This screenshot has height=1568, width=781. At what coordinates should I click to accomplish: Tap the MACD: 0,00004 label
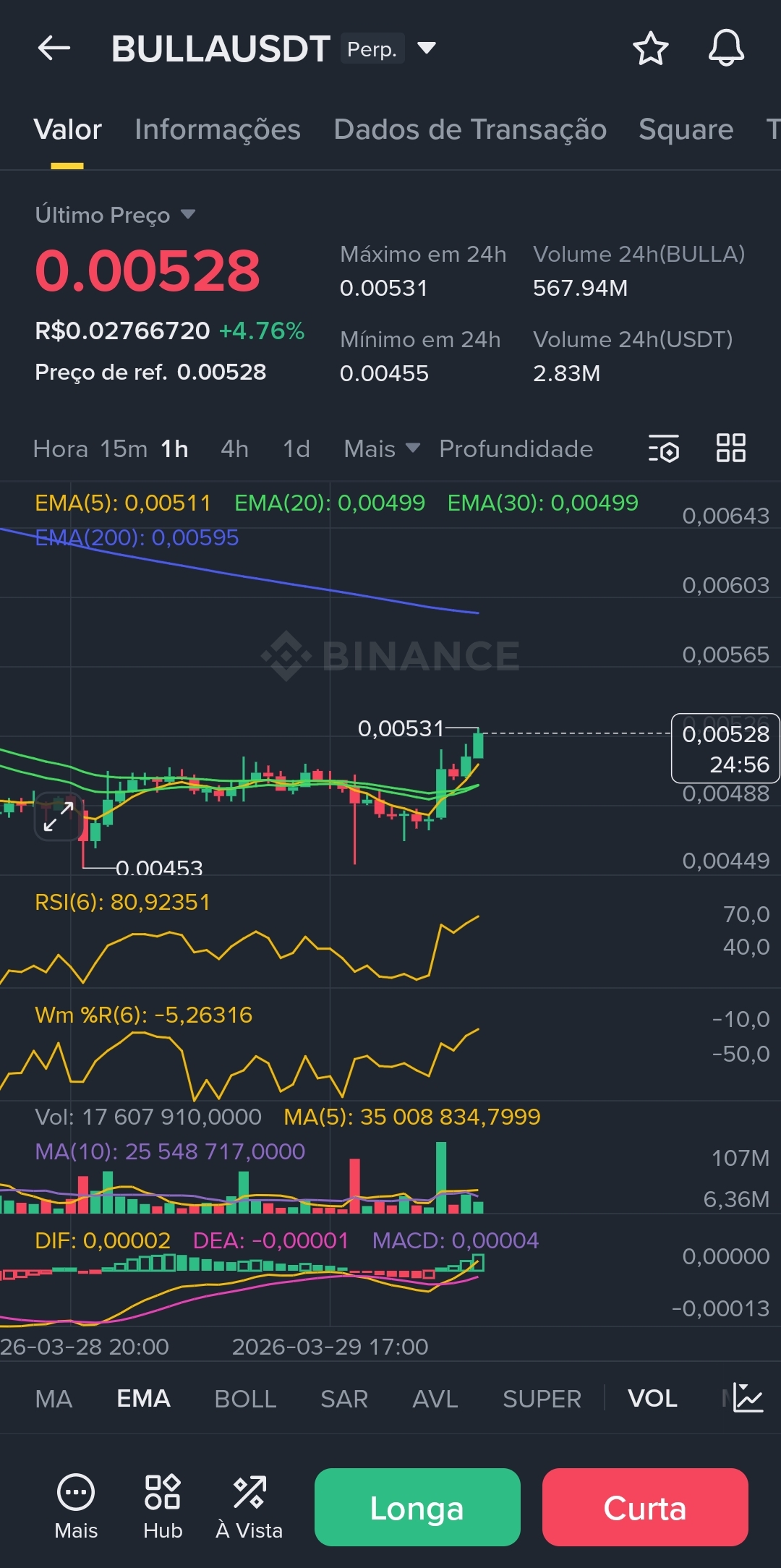[456, 1240]
